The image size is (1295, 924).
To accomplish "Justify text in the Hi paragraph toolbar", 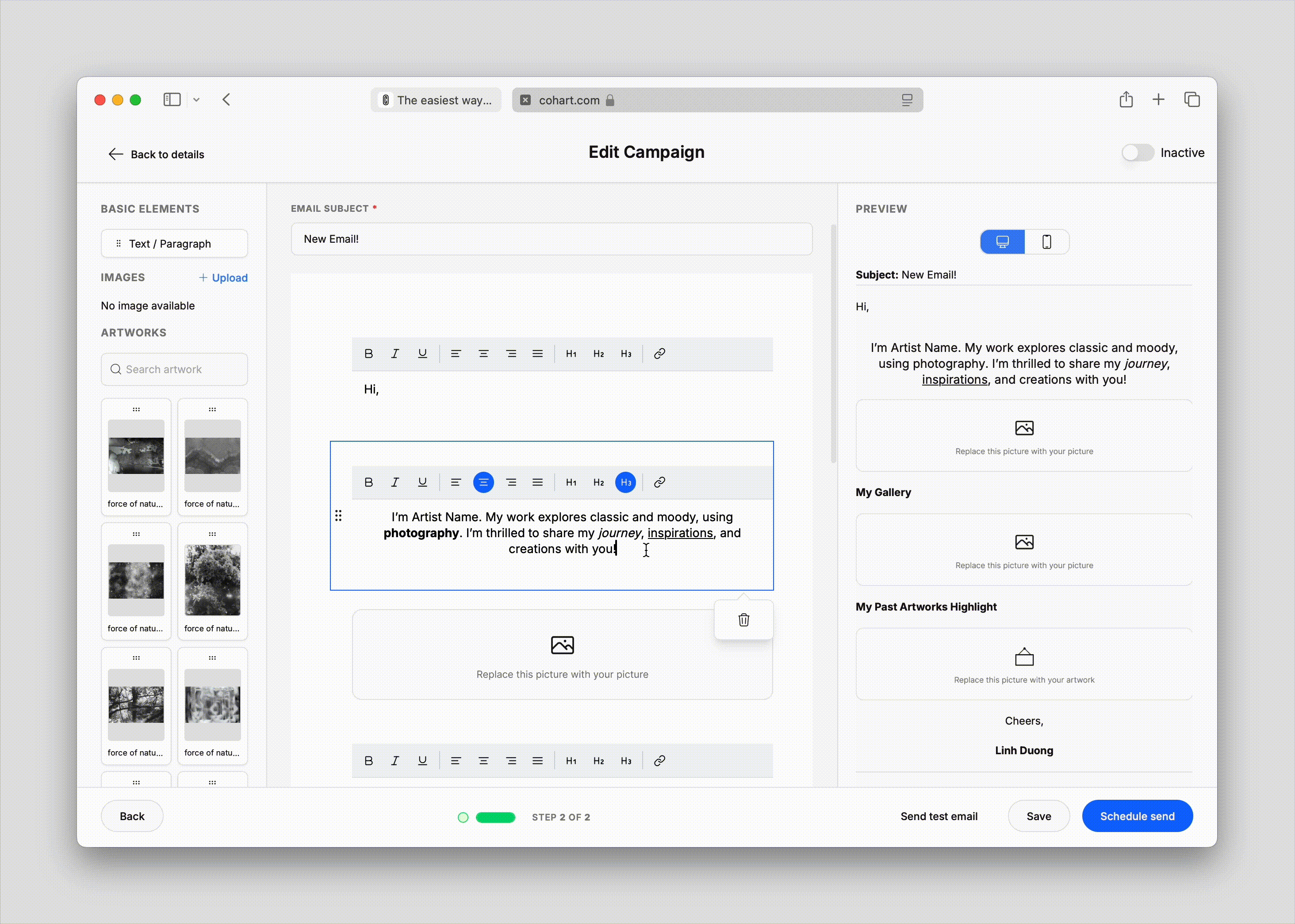I will pos(537,353).
